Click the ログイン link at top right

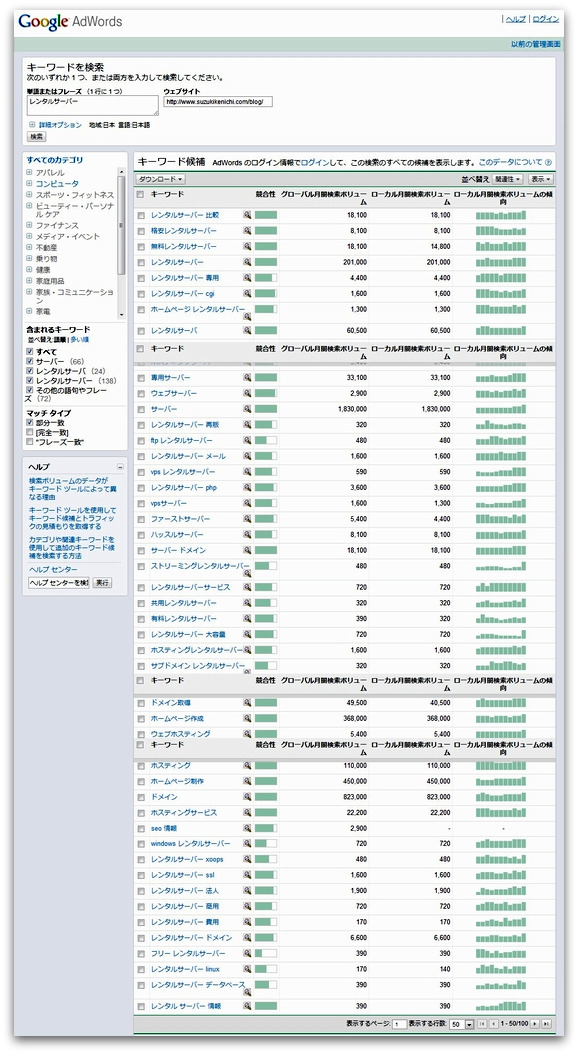(x=546, y=19)
